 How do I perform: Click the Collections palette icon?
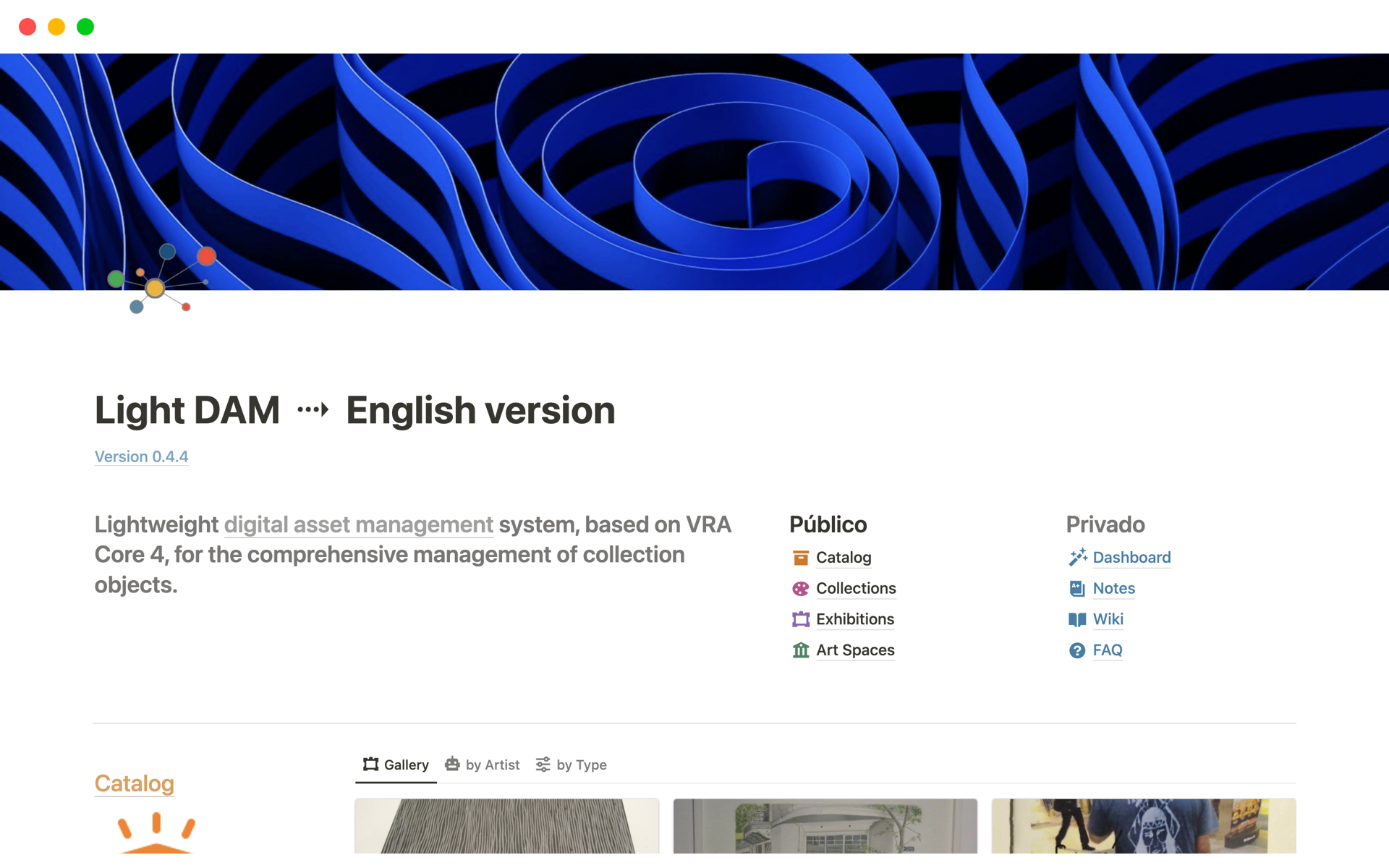pos(800,588)
